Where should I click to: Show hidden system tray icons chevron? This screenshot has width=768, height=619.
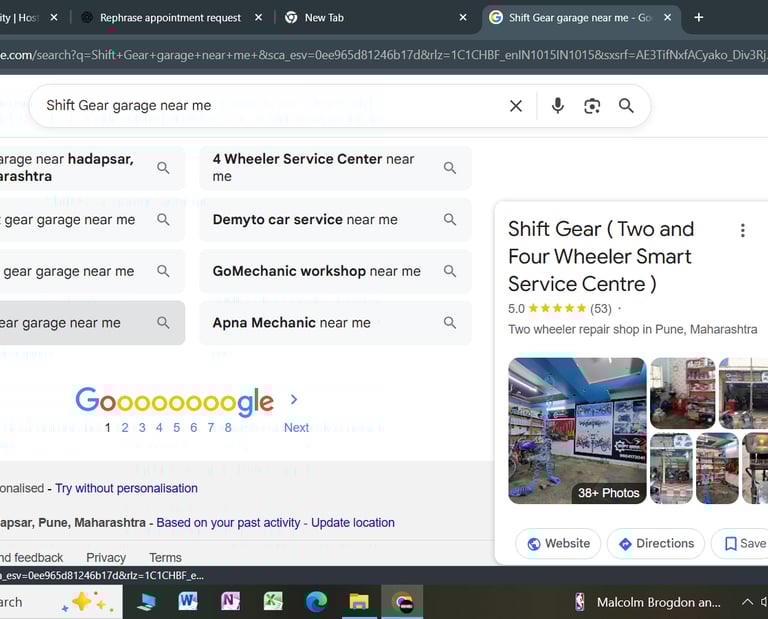[x=747, y=602]
